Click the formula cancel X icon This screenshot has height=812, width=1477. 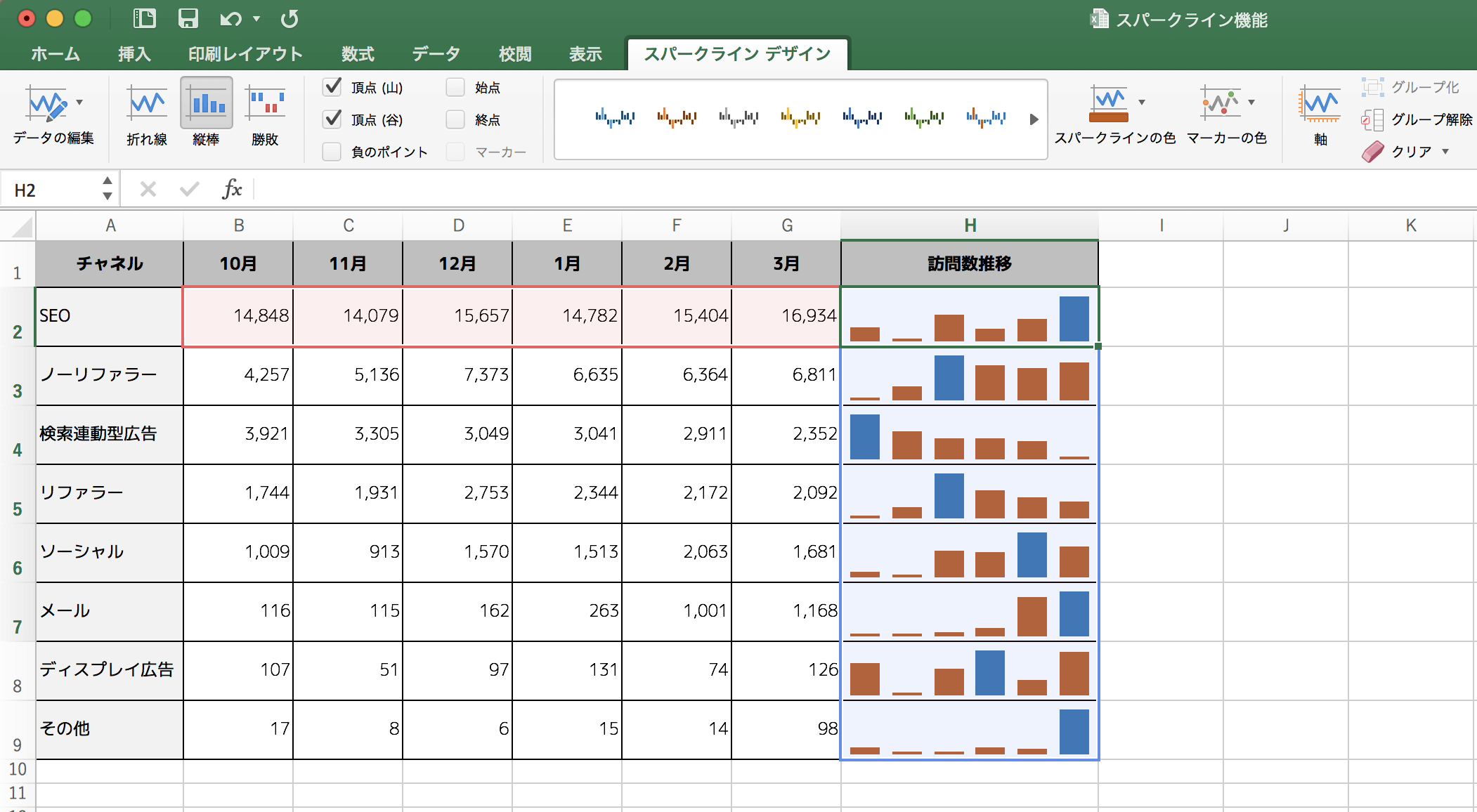(x=148, y=189)
